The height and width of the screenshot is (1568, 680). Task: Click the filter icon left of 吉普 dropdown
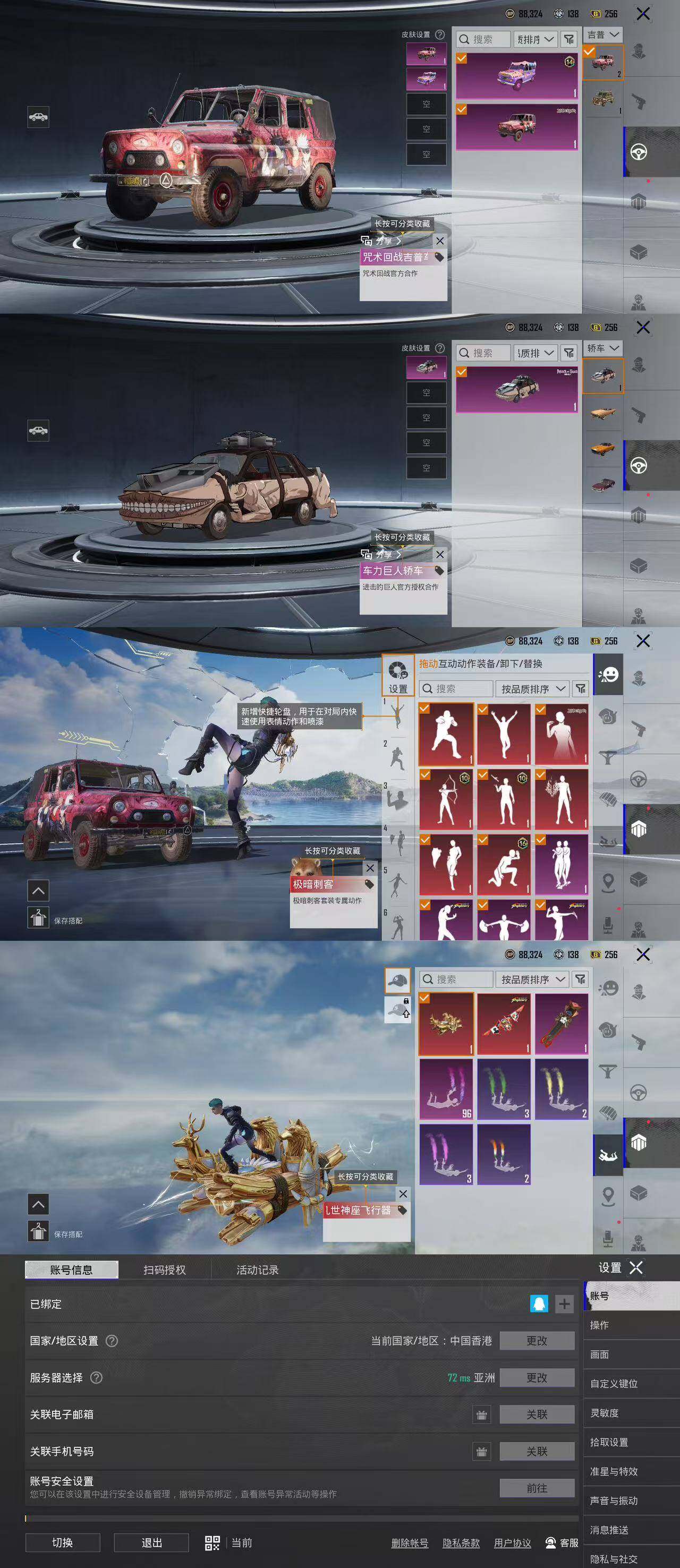(568, 39)
